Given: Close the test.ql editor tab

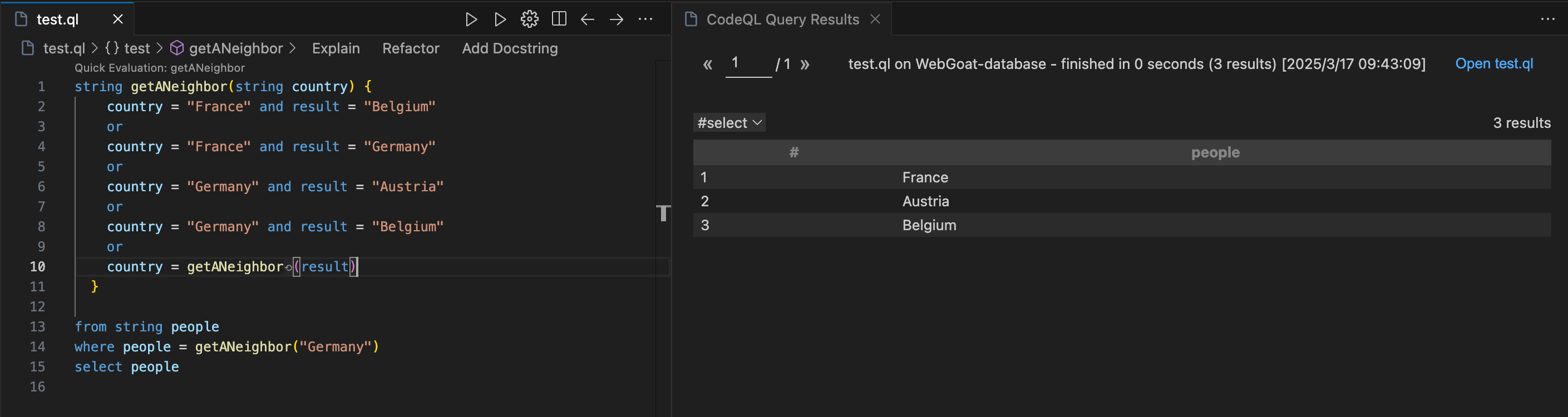Looking at the screenshot, I should 118,19.
